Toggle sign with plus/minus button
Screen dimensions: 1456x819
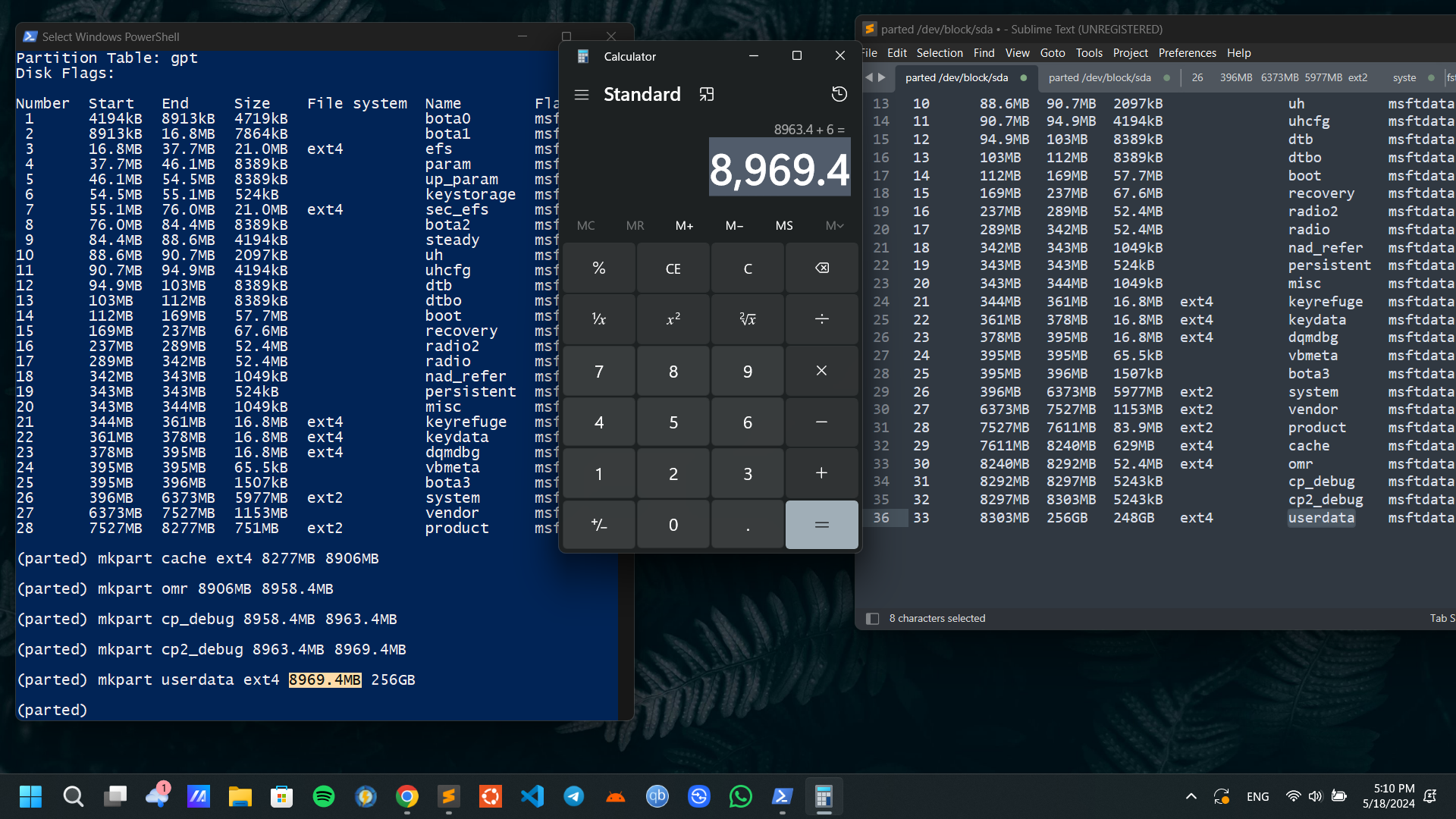click(x=598, y=525)
